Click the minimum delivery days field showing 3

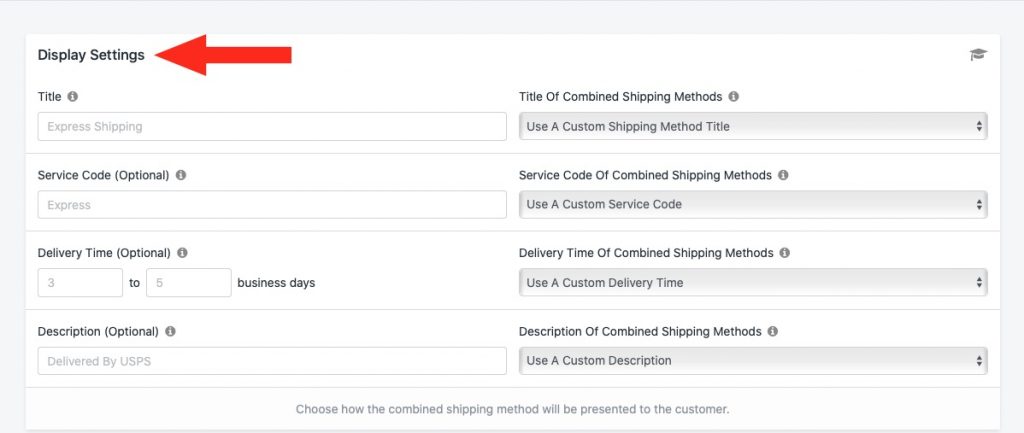[80, 283]
